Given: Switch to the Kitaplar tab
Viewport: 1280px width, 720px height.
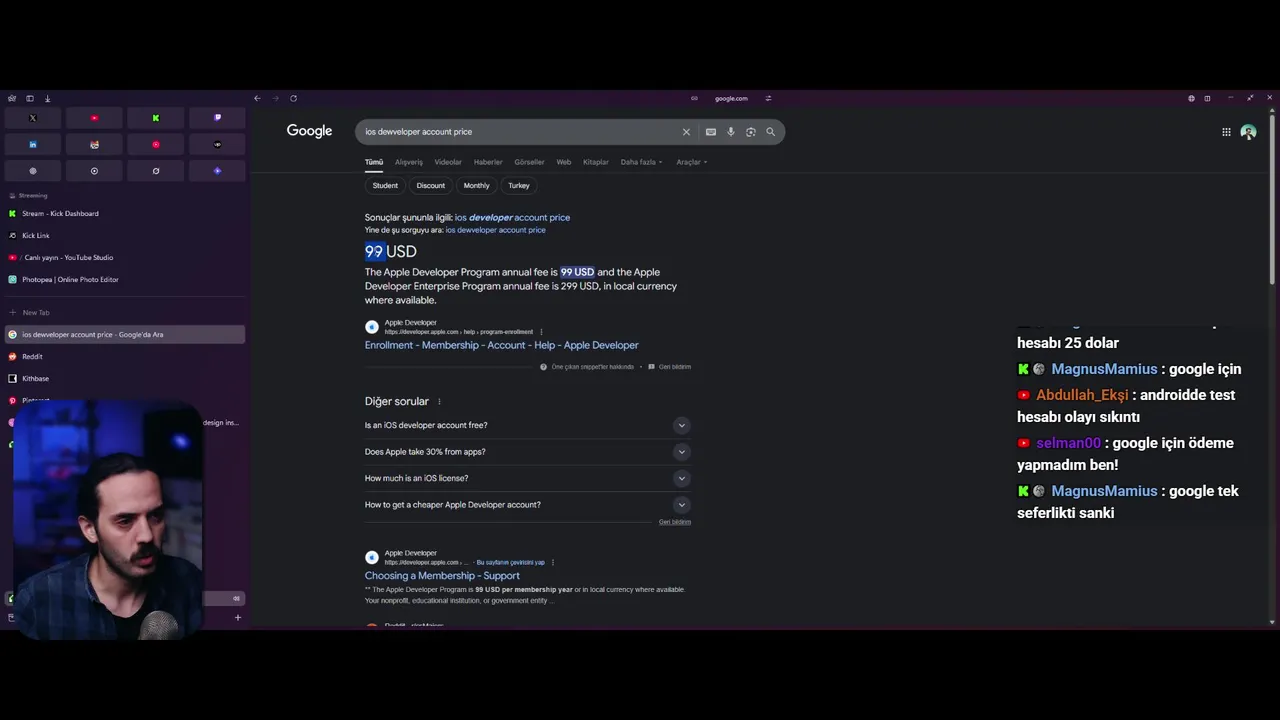Looking at the screenshot, I should pos(596,162).
